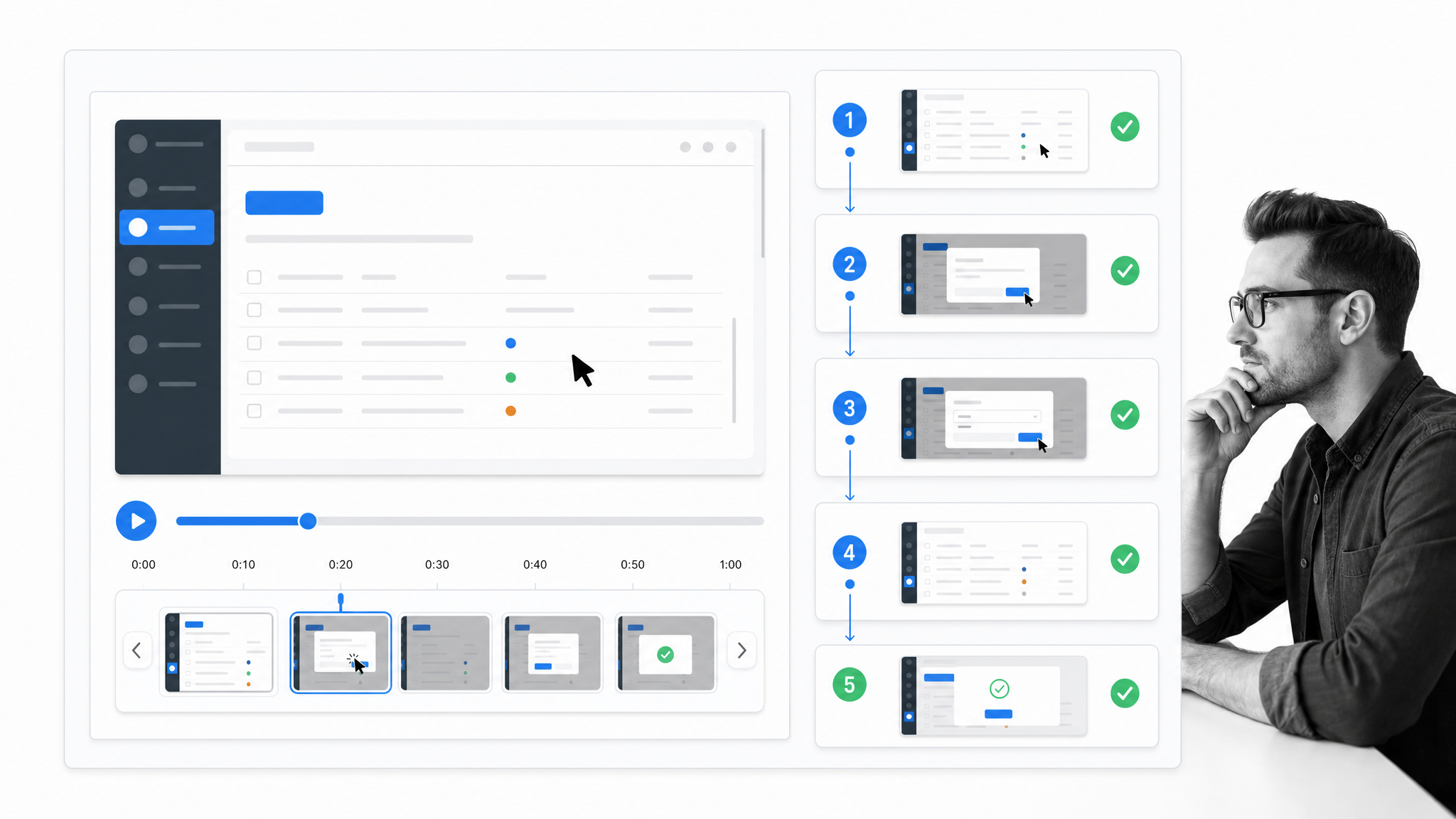Screen dimensions: 1456x819
Task: Select the highlighted blue sidebar item
Action: [x=167, y=227]
